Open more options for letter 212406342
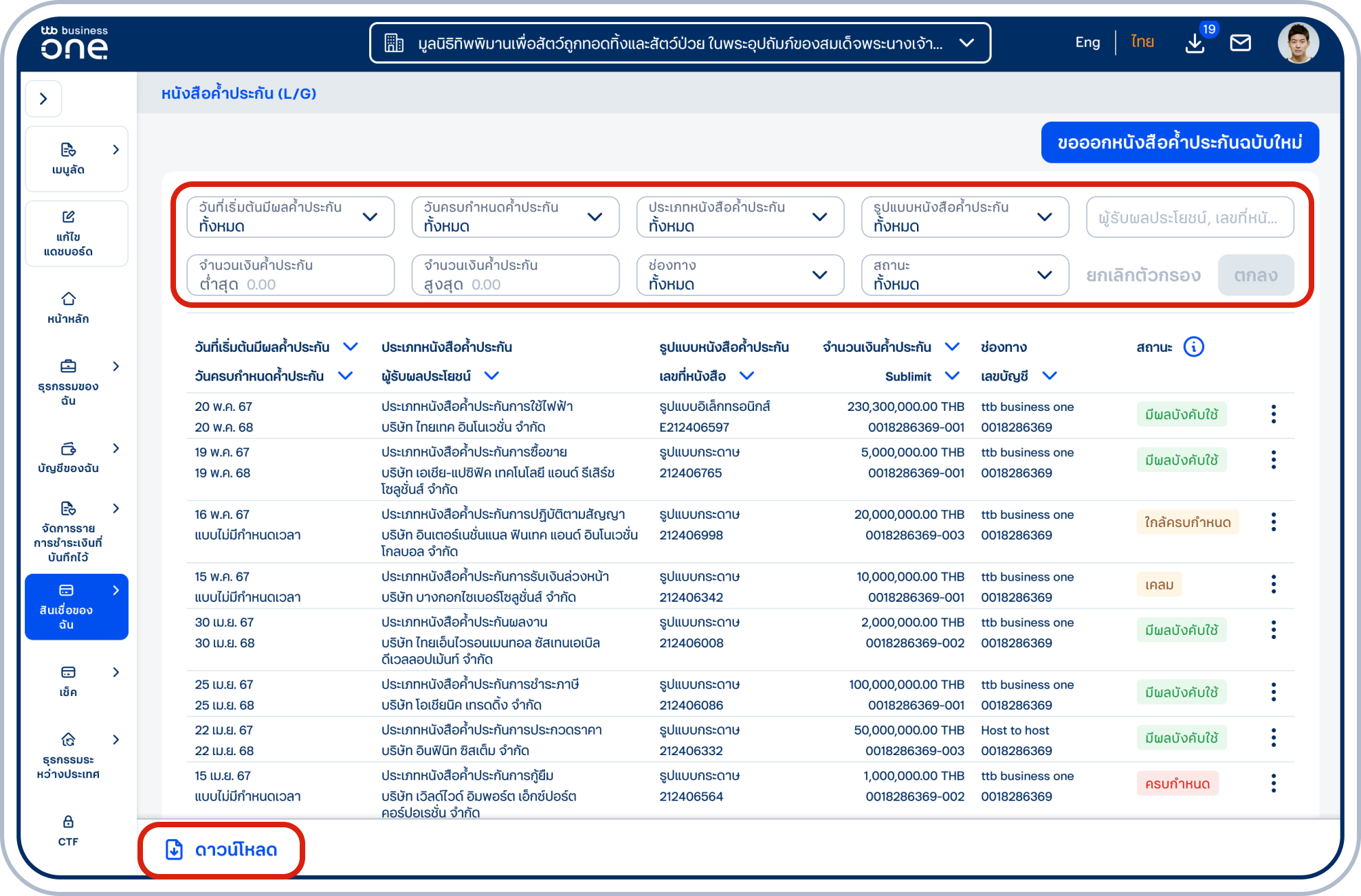The height and width of the screenshot is (896, 1361). [x=1274, y=584]
